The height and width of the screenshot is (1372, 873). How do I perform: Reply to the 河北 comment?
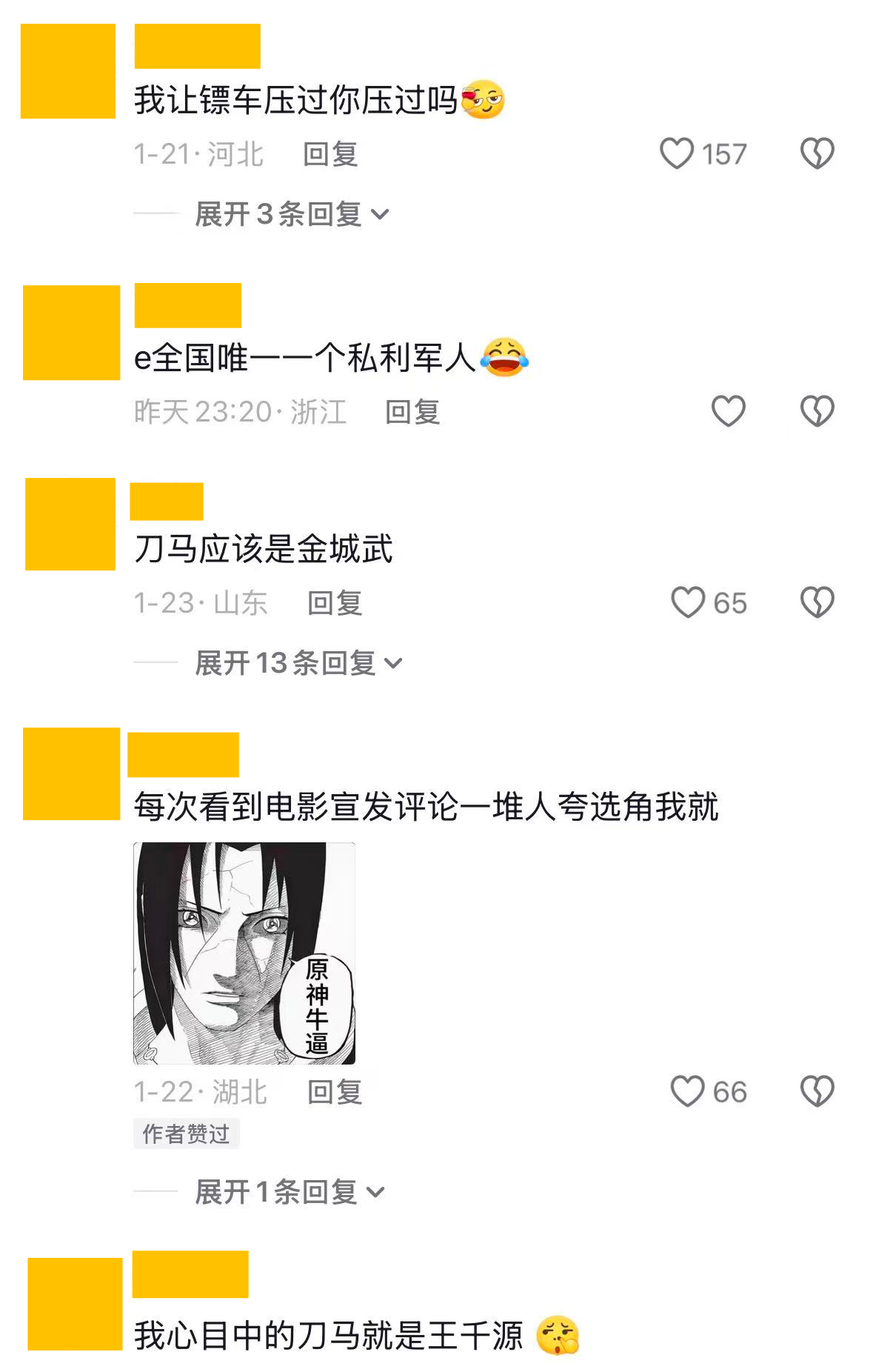[330, 154]
